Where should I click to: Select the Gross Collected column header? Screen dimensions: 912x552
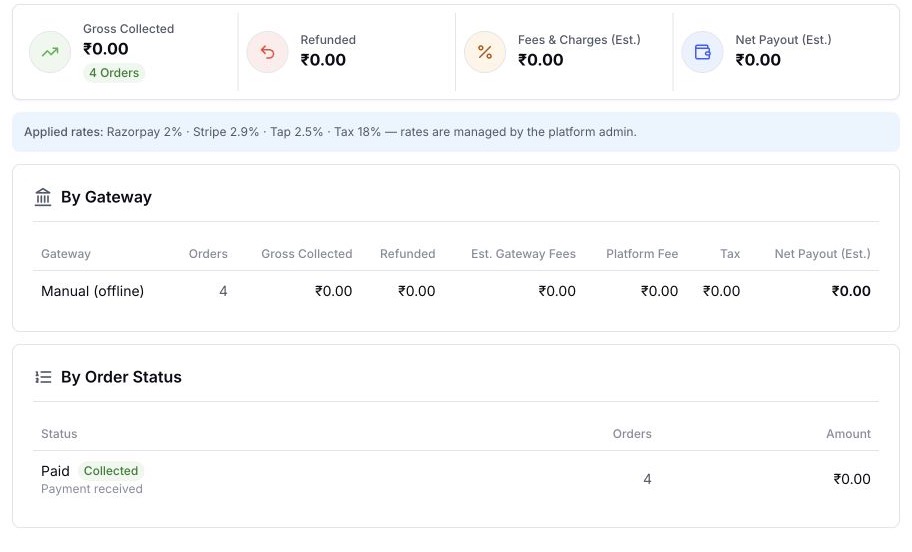coord(307,254)
